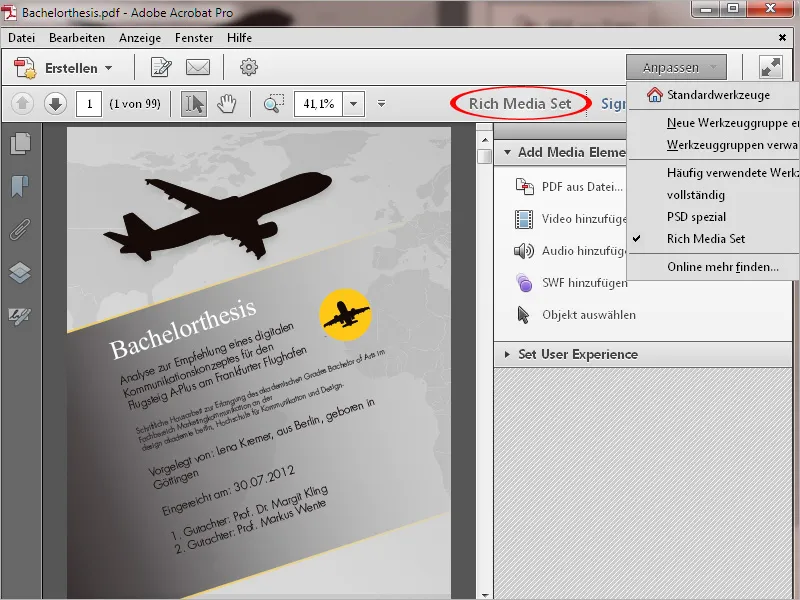Choose Werkzeuggruppen verwalten entry

point(732,145)
